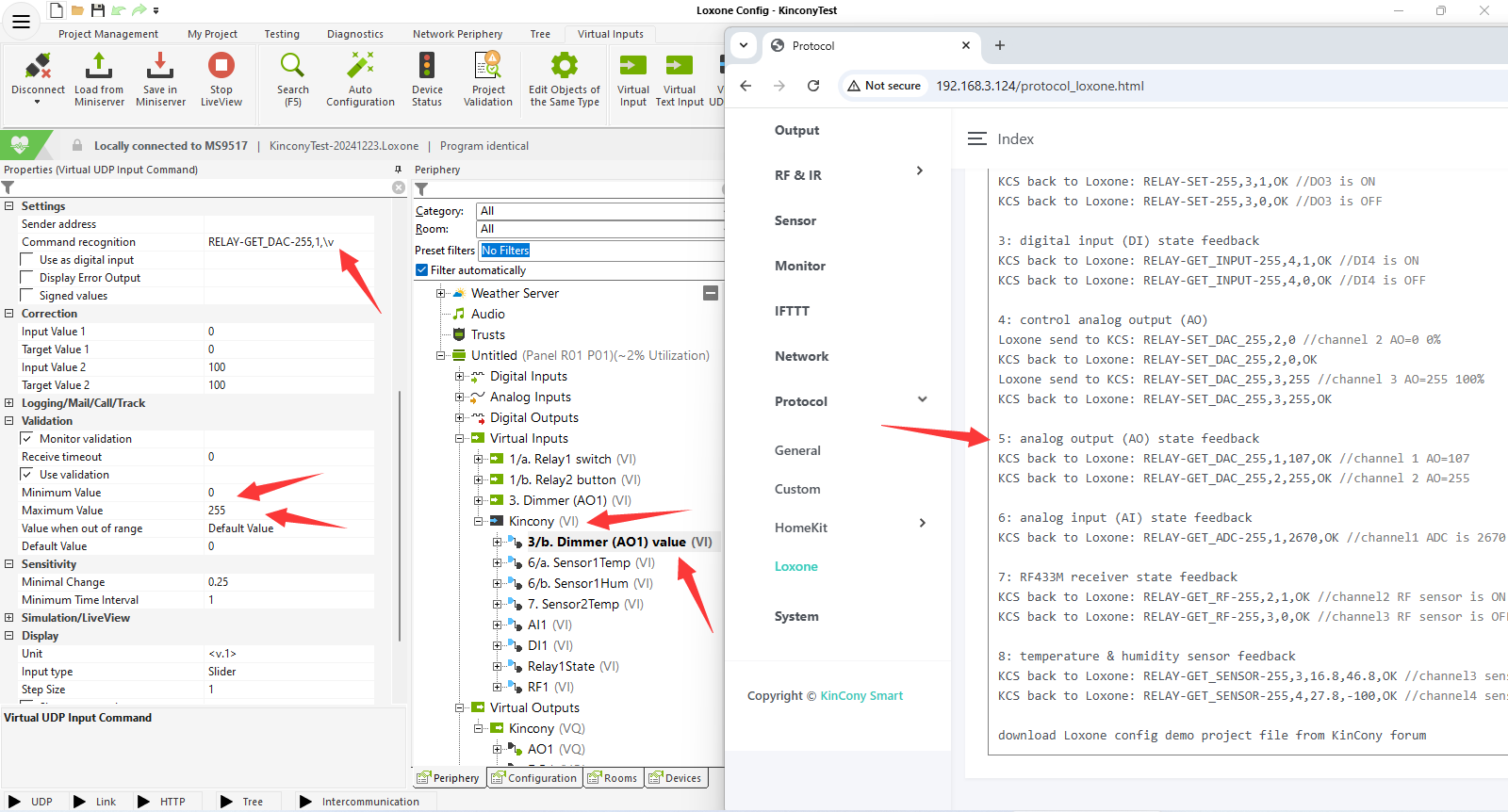Run Auto Configuration wand tool
This screenshot has width=1508, height=812.
coord(360,65)
